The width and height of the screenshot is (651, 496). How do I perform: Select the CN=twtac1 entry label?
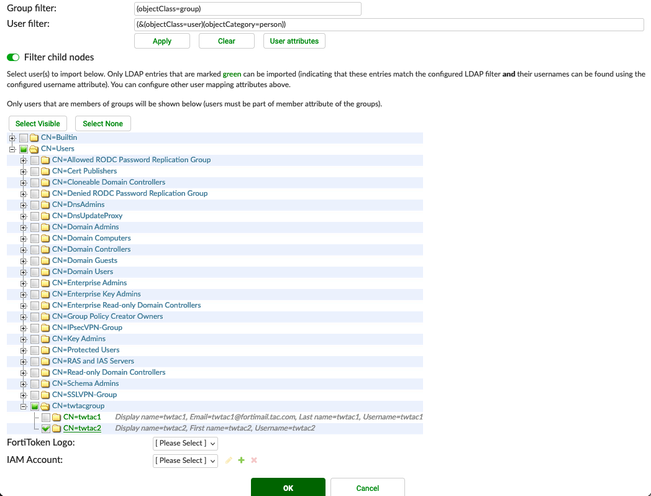tap(82, 417)
